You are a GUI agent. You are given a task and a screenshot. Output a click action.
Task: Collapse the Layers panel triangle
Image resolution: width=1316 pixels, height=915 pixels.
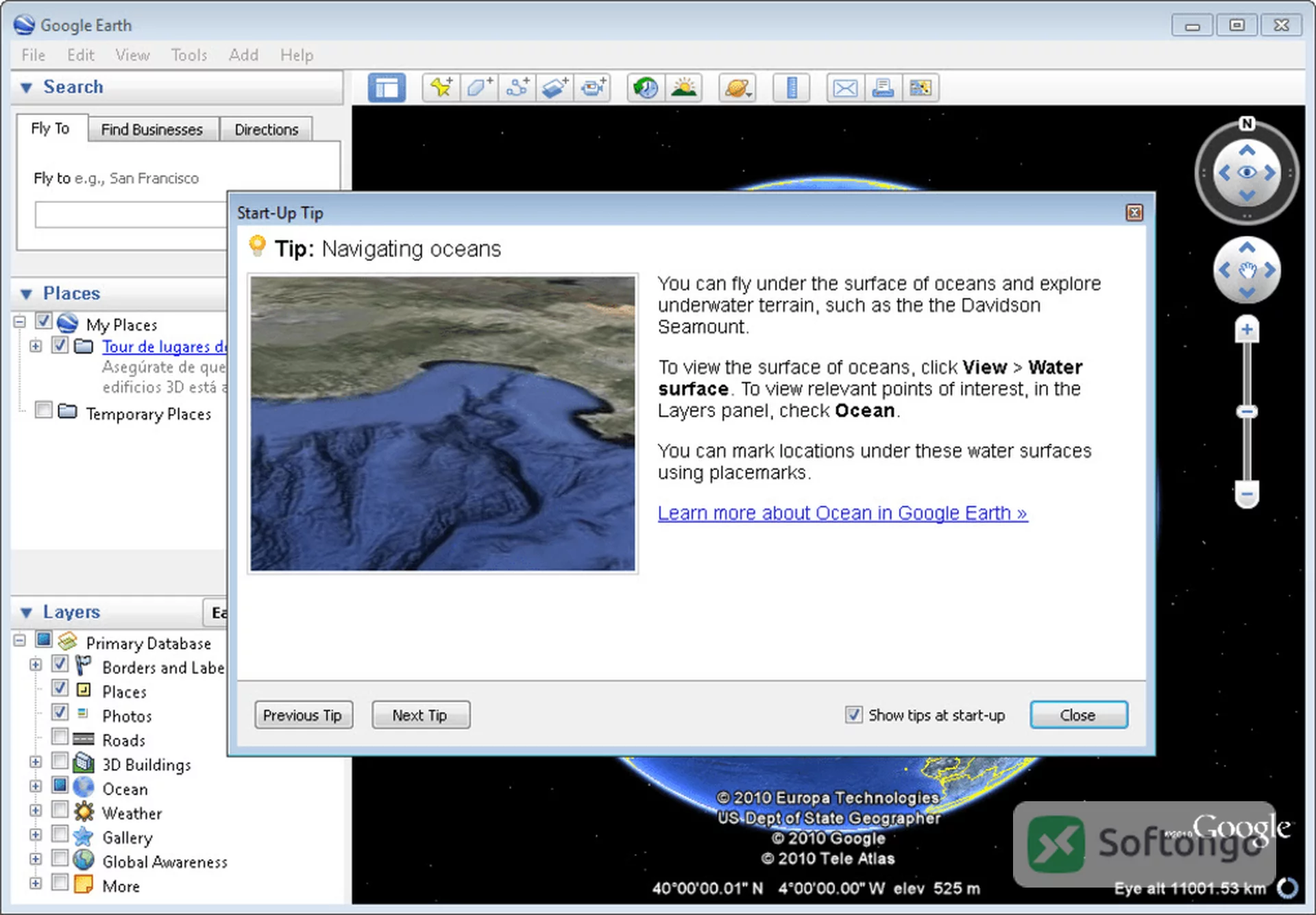click(x=27, y=613)
